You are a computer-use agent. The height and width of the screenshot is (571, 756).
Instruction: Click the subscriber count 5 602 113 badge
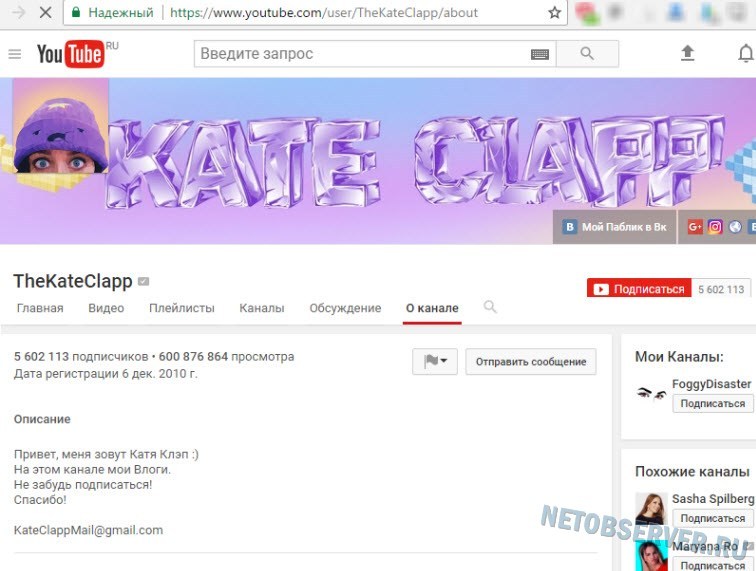(721, 289)
